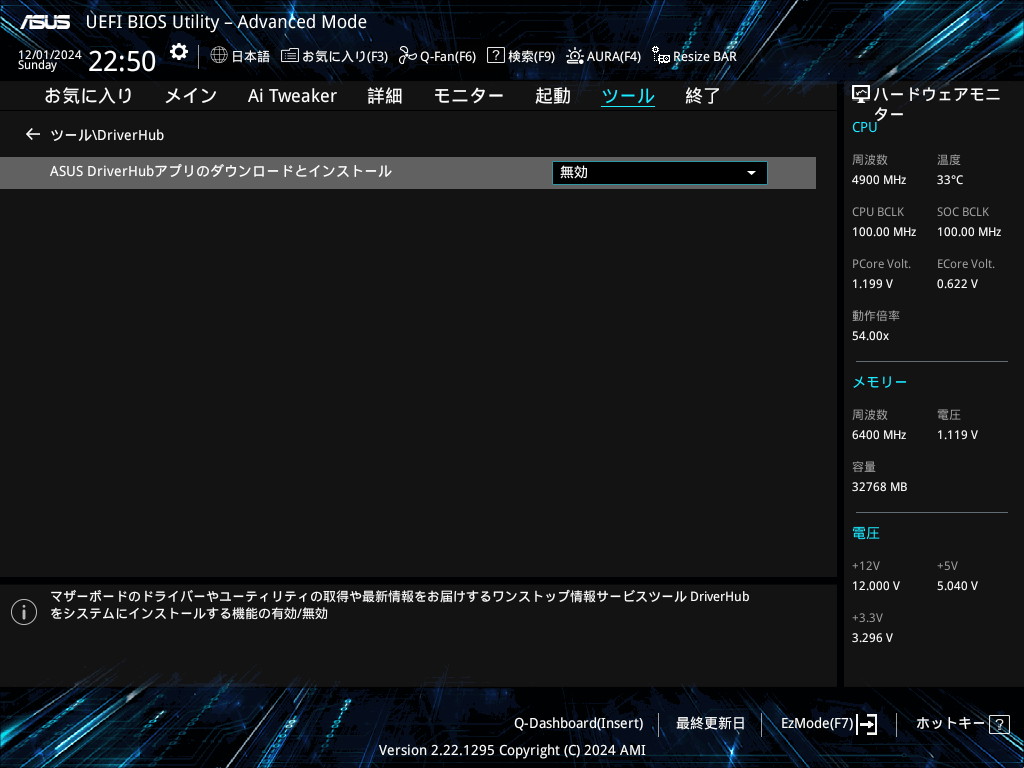
Task: Click the メモリー section heading
Action: point(879,382)
